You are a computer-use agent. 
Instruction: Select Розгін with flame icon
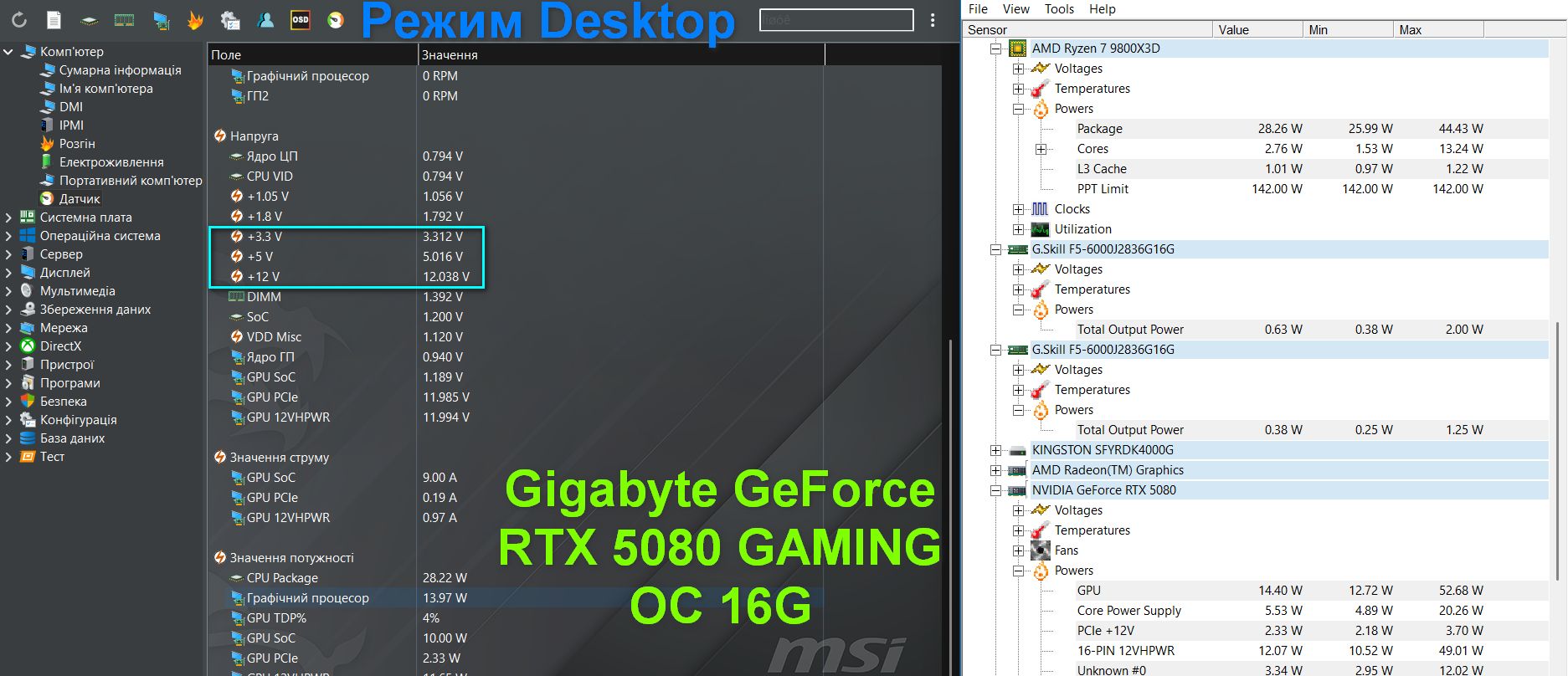[67, 144]
